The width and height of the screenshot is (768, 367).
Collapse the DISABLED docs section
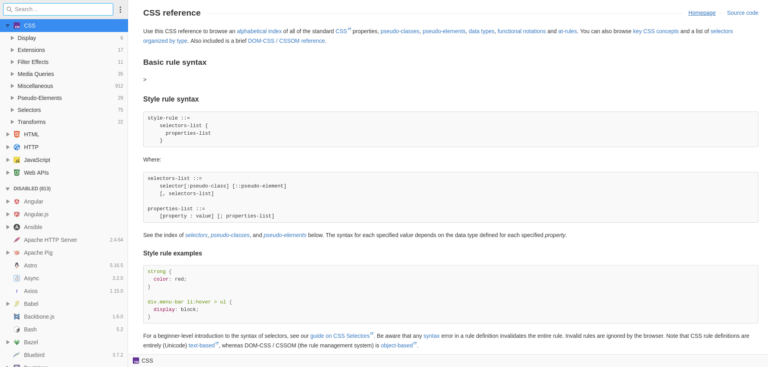click(x=7, y=189)
